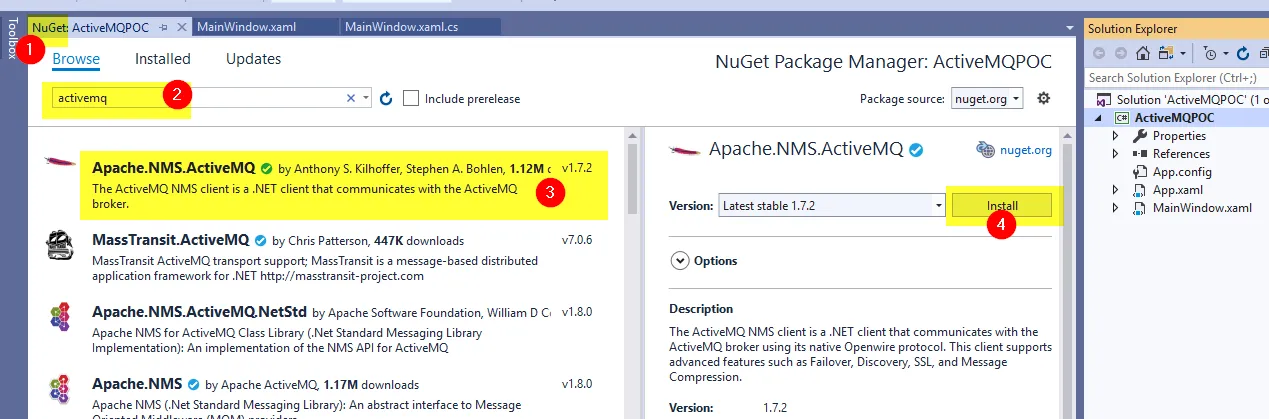Click the Switch Views icon in Solution Explorer
Viewport: 1269px width, 419px height.
(1166, 53)
